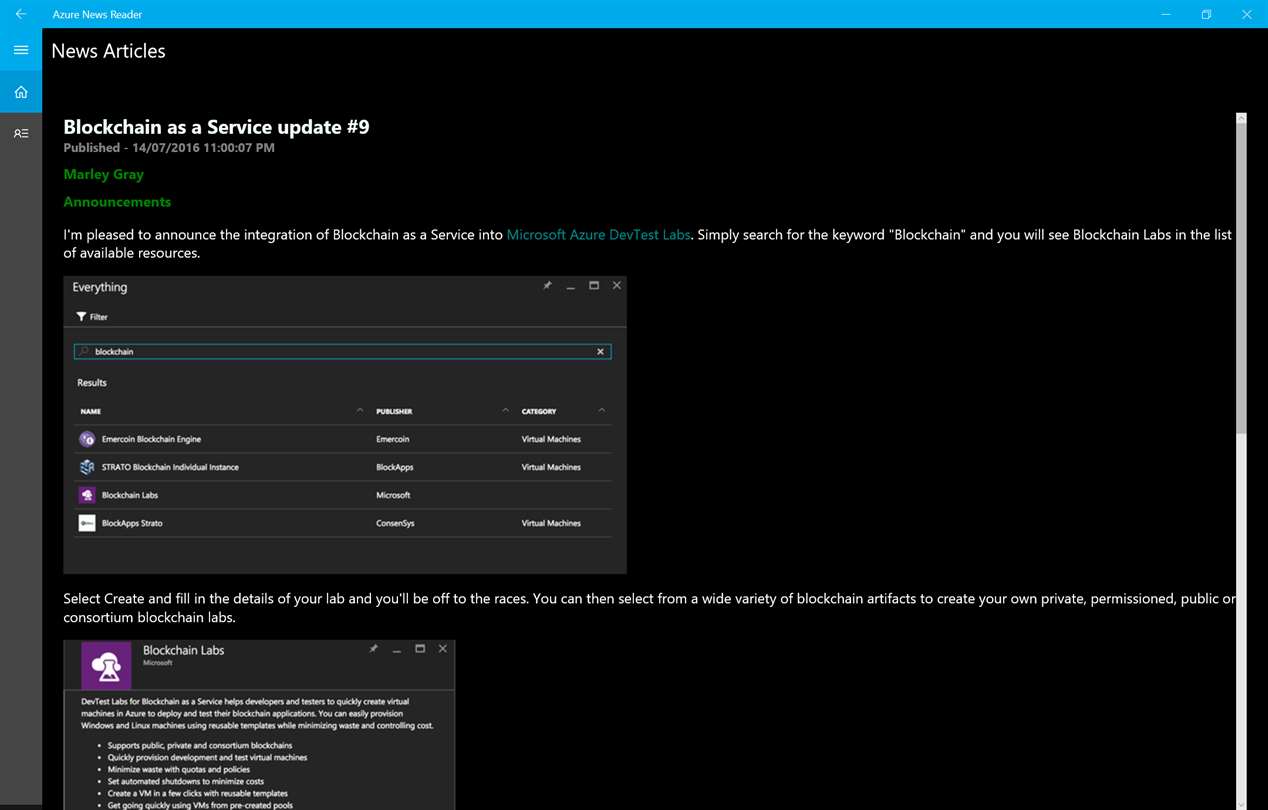Click the News Articles page heading
The image size is (1268, 810).
click(x=108, y=51)
